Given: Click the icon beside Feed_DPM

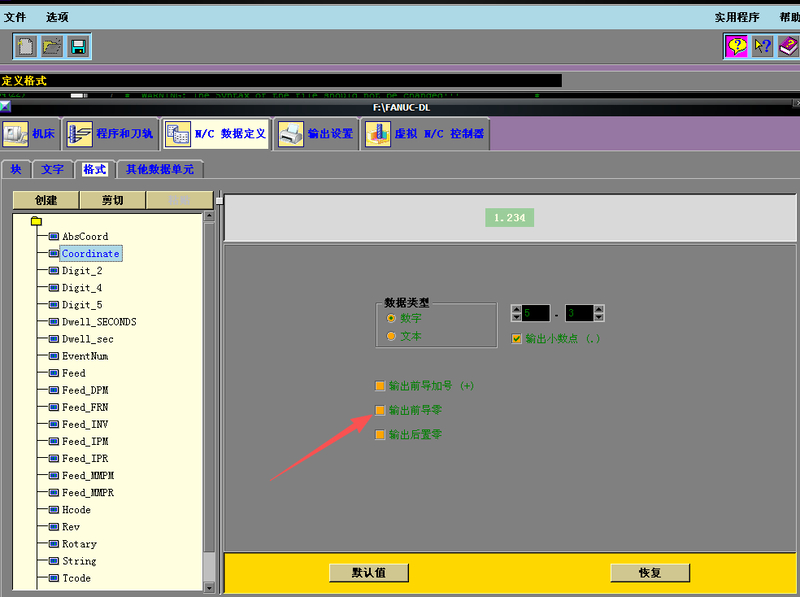Looking at the screenshot, I should pos(54,390).
